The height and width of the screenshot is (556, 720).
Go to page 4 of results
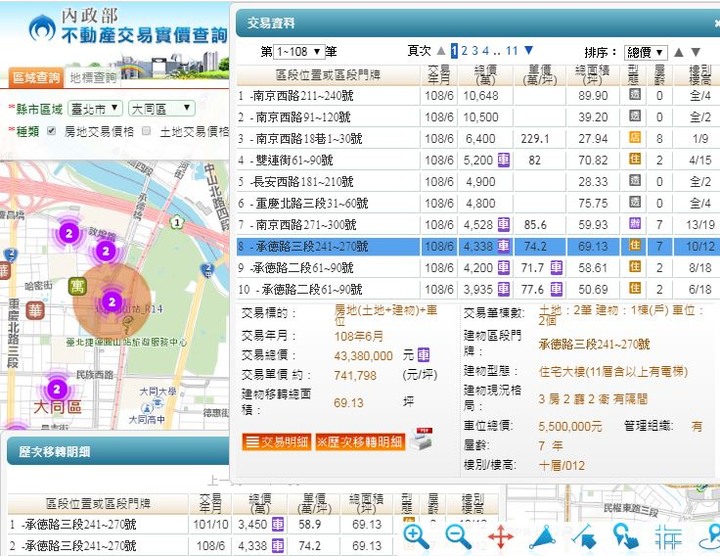point(486,51)
